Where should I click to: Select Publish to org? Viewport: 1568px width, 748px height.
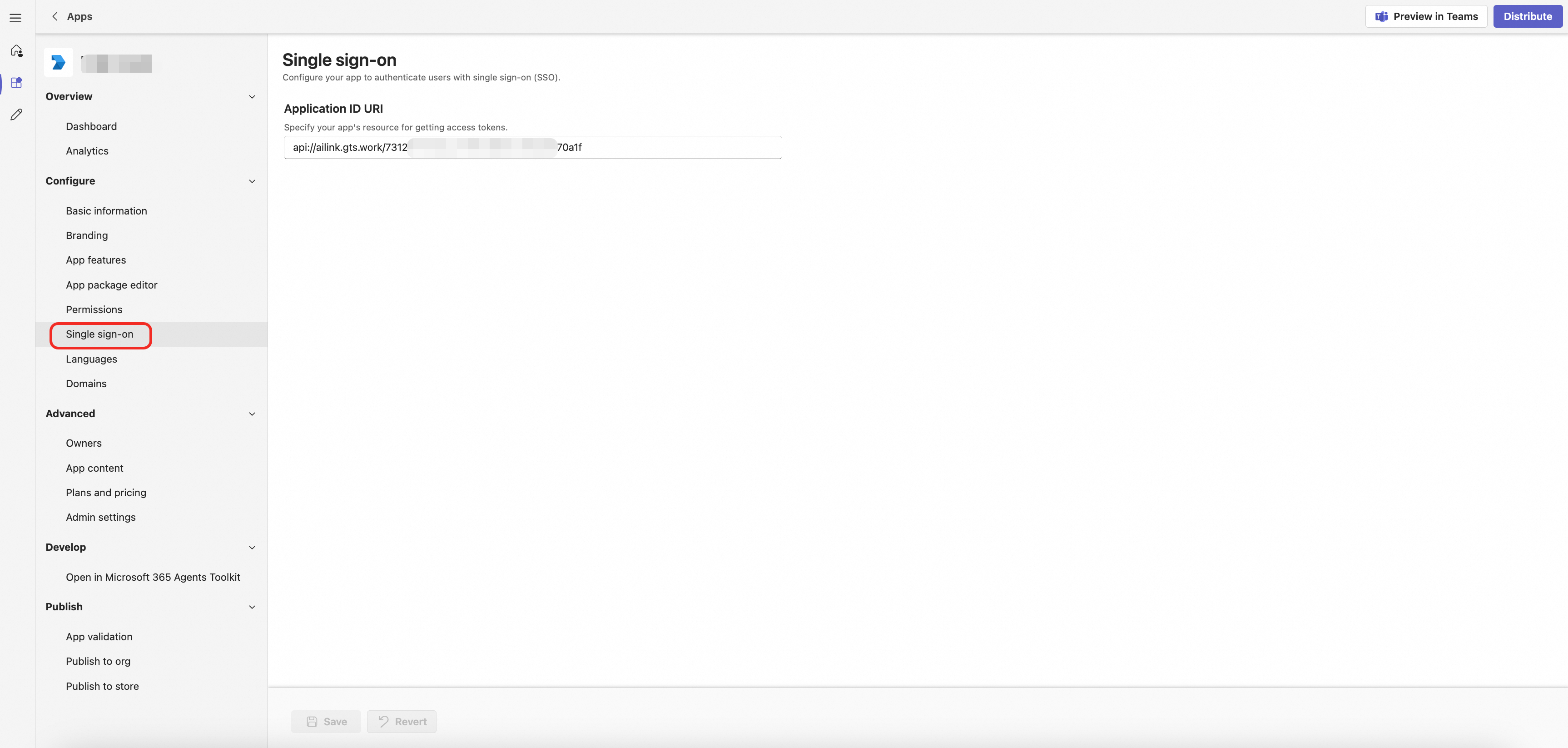point(98,661)
